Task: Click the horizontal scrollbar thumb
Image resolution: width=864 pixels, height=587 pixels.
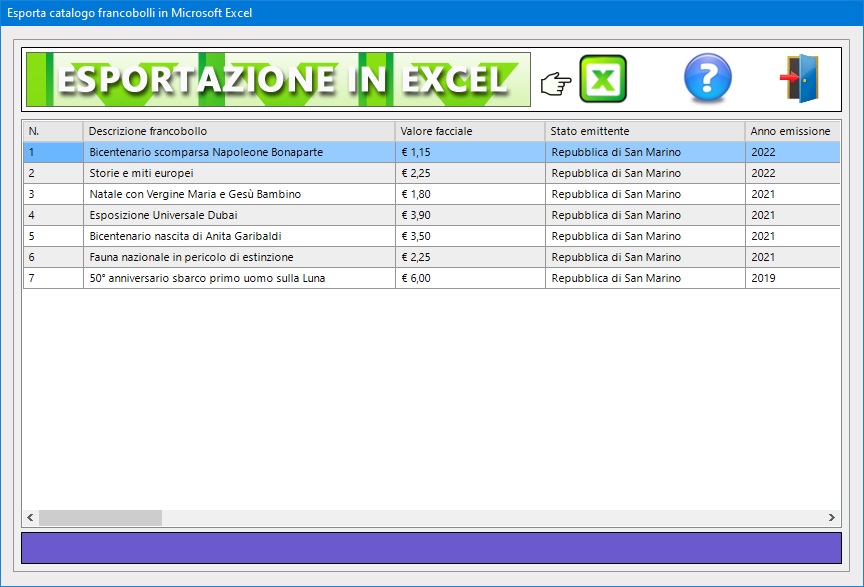Action: pos(100,518)
